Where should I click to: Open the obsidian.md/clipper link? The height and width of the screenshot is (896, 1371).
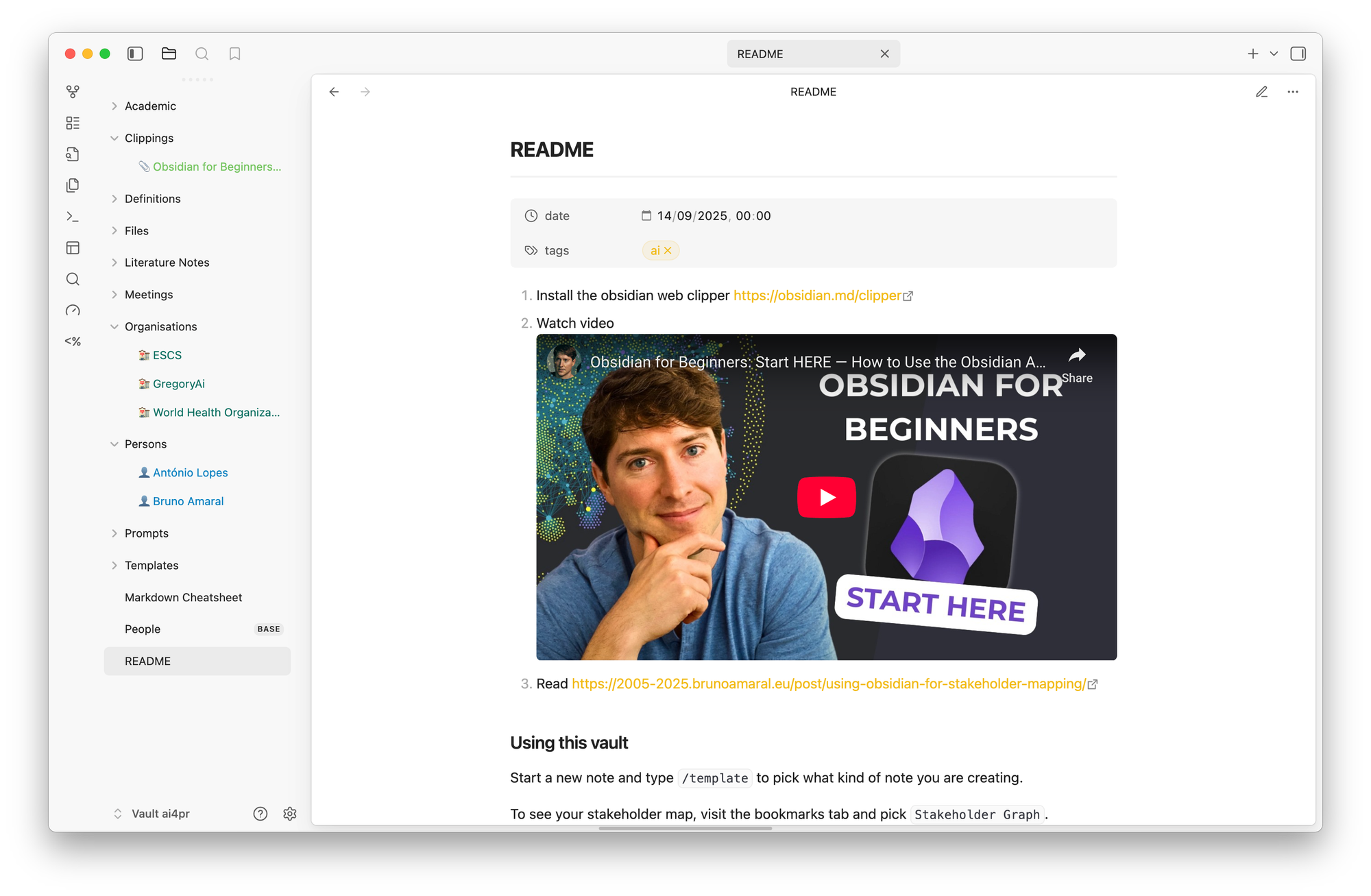tap(817, 295)
